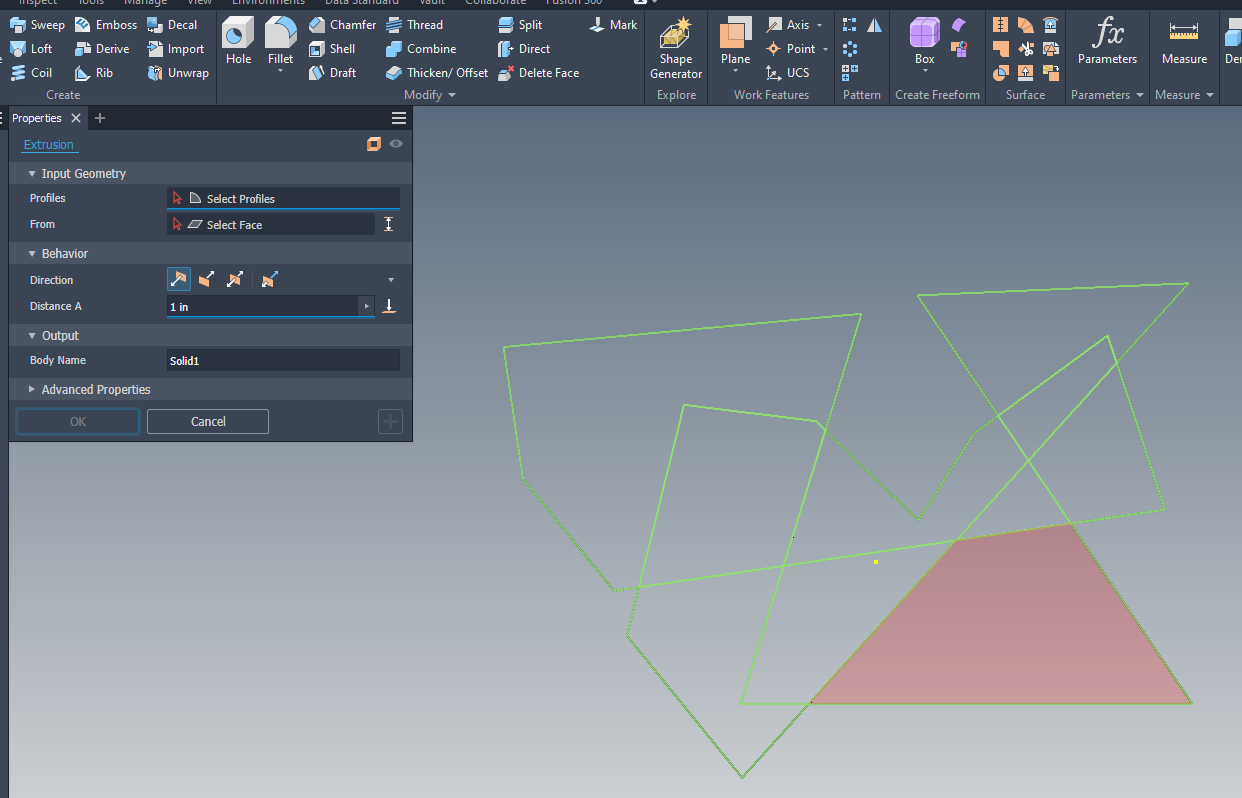Toggle the eye visibility icon in Properties header
1242x798 pixels.
[x=395, y=144]
